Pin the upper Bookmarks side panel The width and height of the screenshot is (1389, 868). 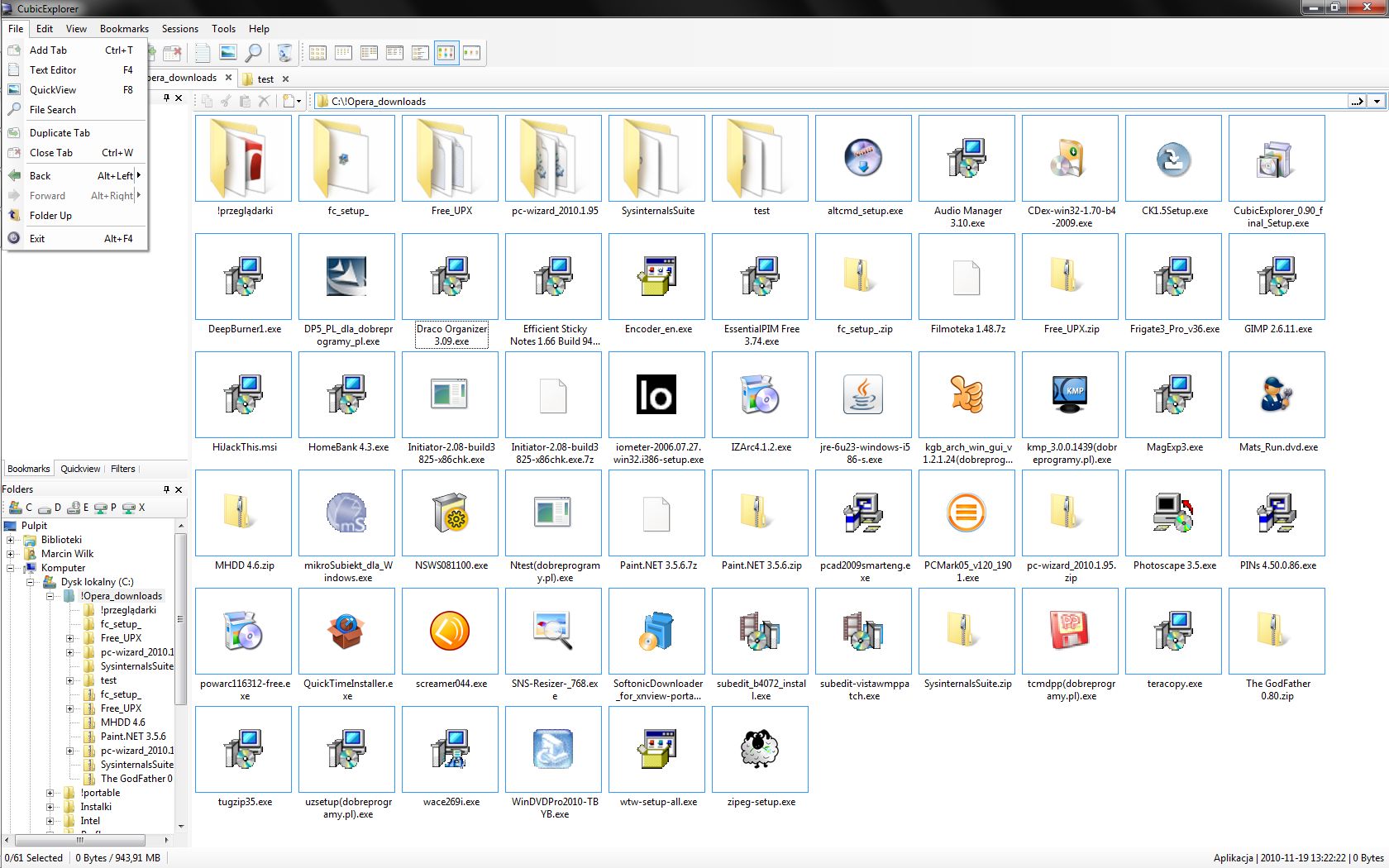tap(166, 98)
